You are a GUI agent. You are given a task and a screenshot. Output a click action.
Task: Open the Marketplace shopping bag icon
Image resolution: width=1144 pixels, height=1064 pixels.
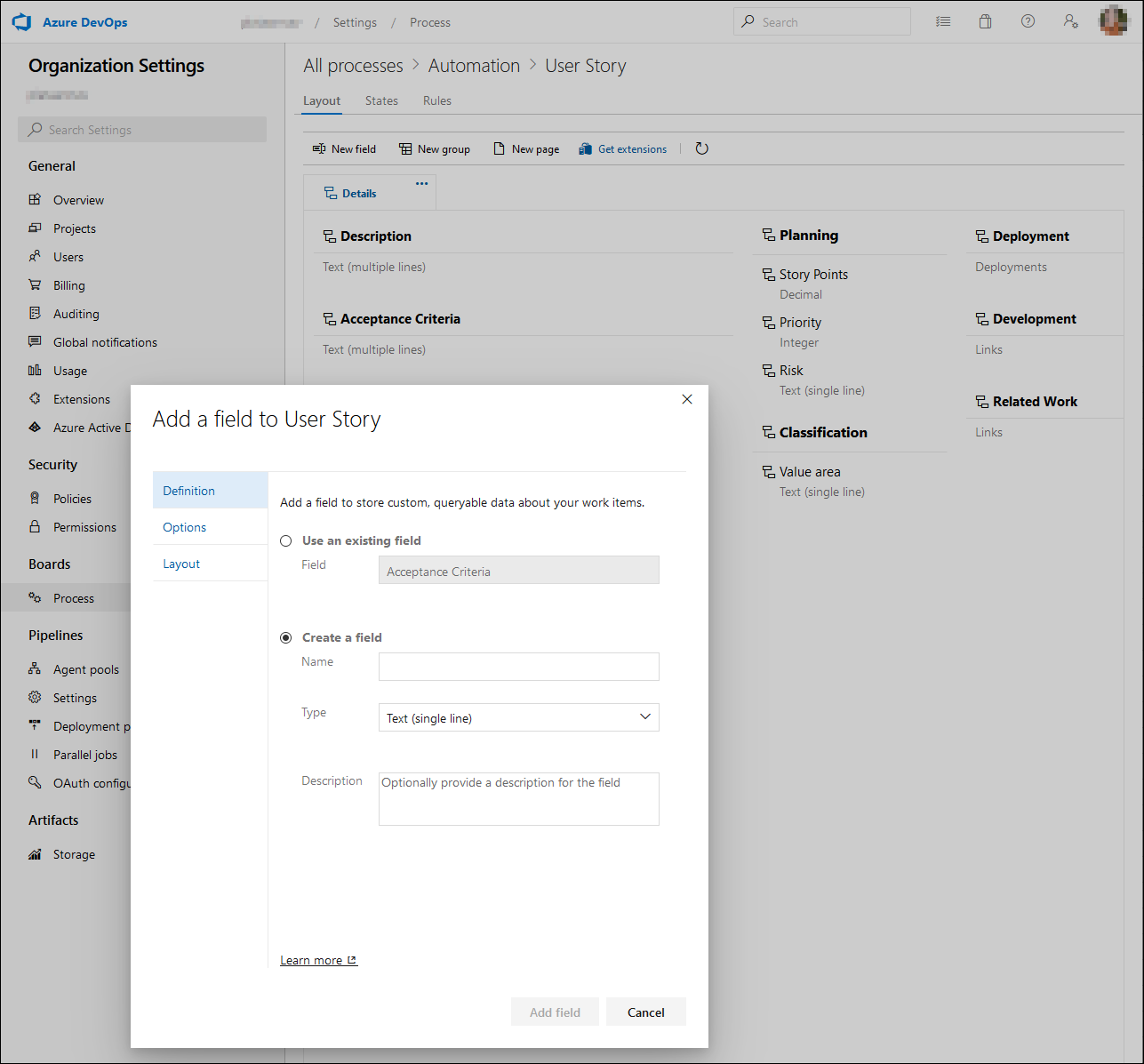click(985, 21)
